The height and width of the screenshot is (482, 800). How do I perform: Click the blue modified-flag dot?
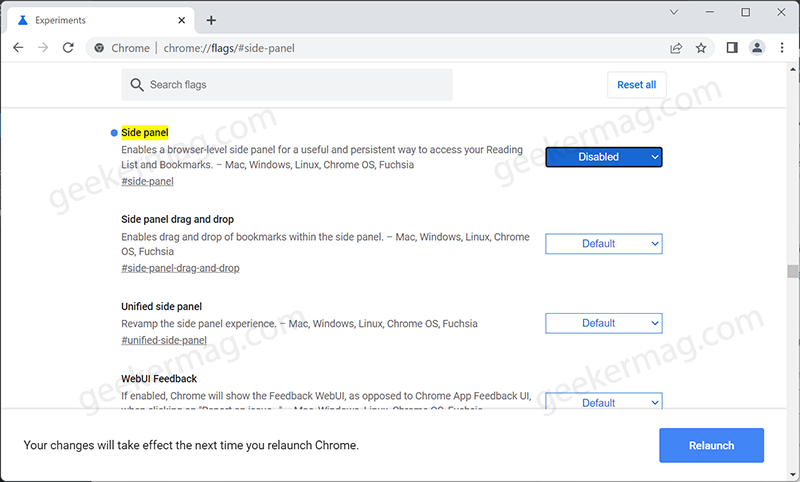[x=114, y=133]
